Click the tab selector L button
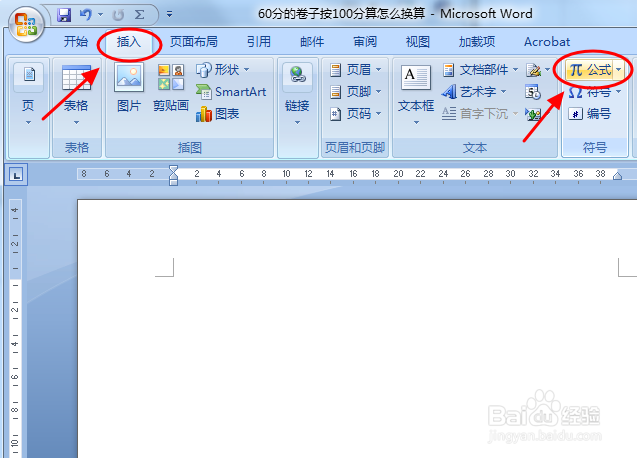Screen dimensions: 637x458 (16, 175)
